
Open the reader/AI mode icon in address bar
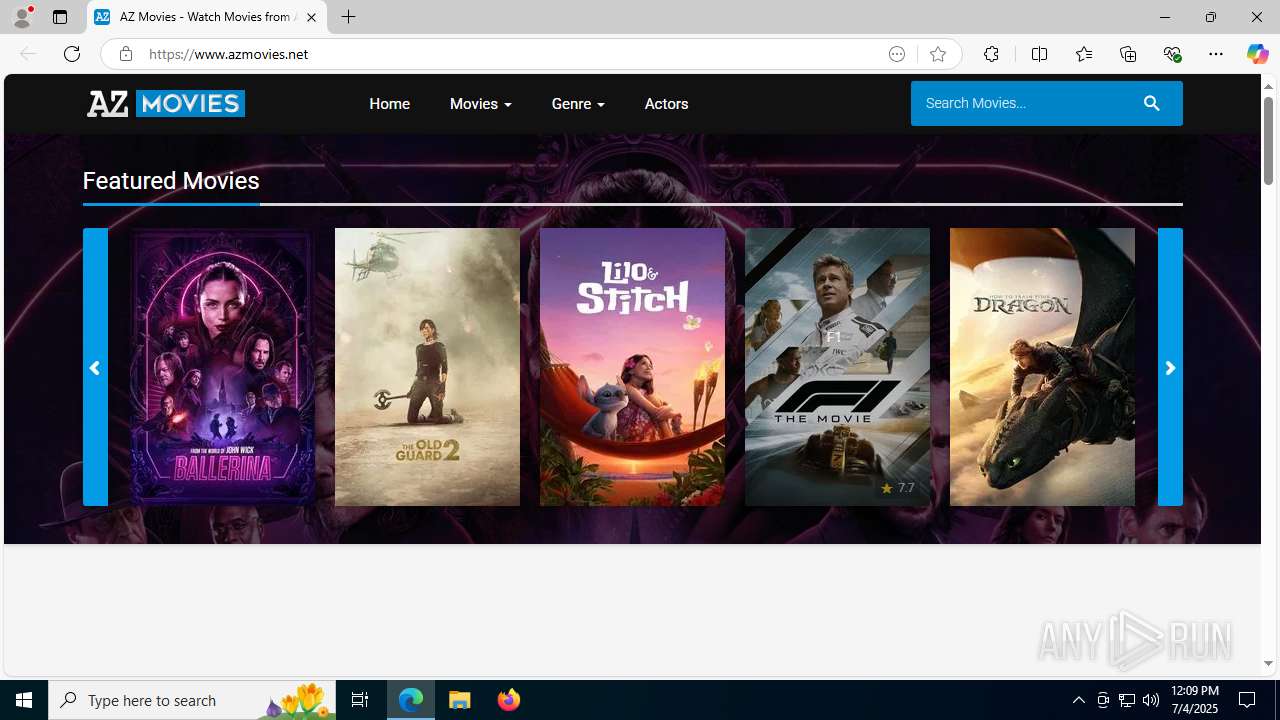(x=897, y=54)
